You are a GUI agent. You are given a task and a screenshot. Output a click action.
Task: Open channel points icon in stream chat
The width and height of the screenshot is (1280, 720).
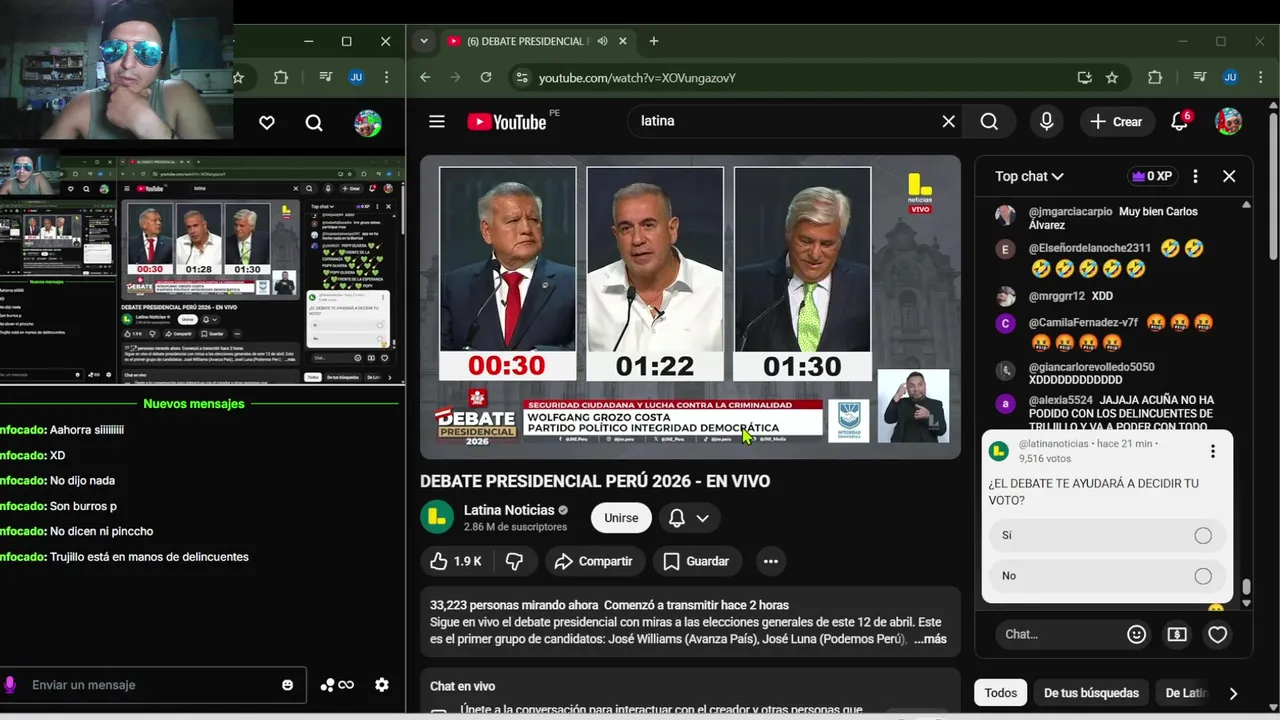pos(337,685)
